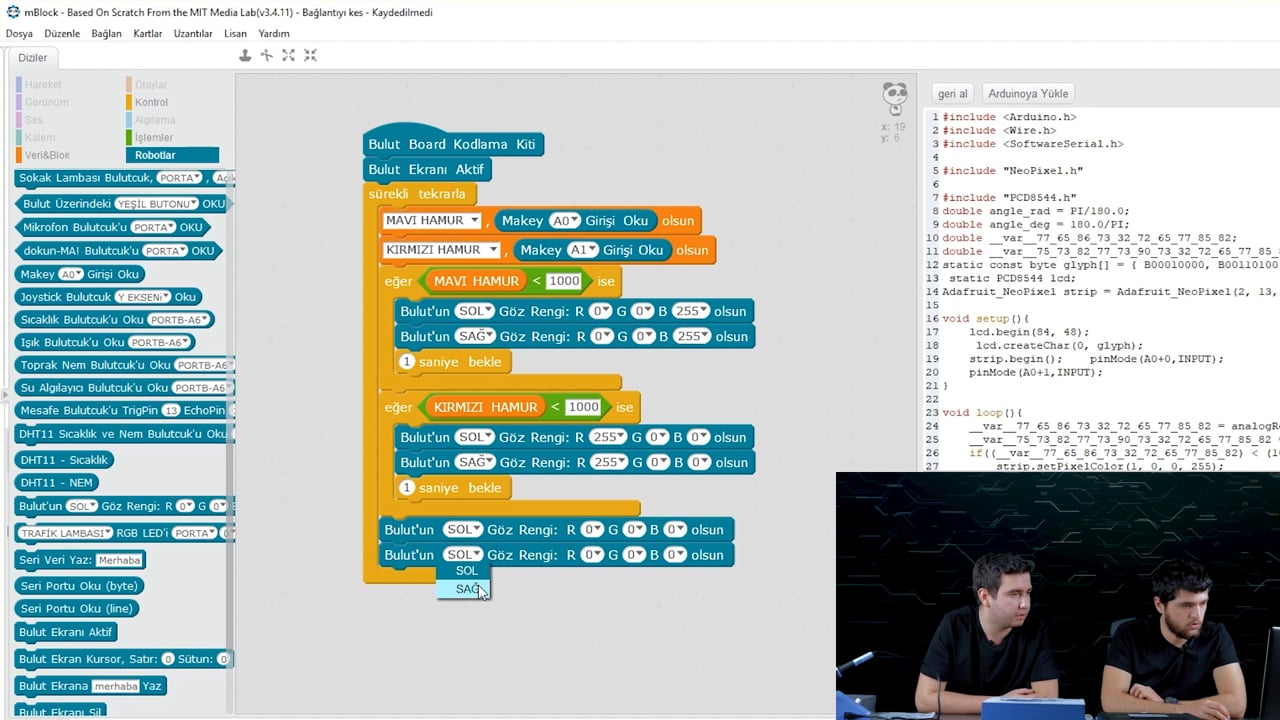Click the geri al button

952,93
